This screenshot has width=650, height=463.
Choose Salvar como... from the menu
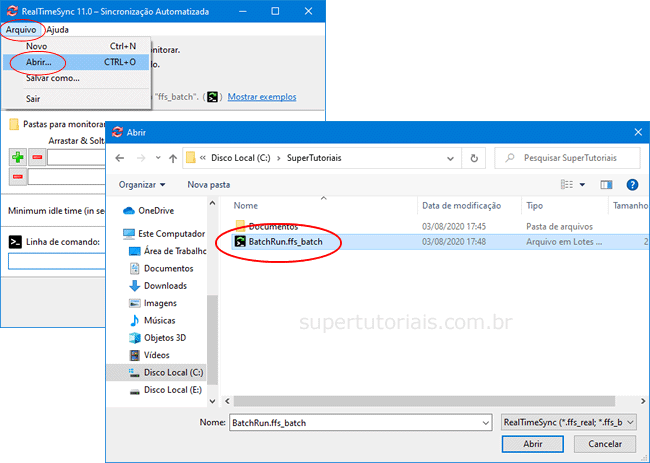pos(52,78)
